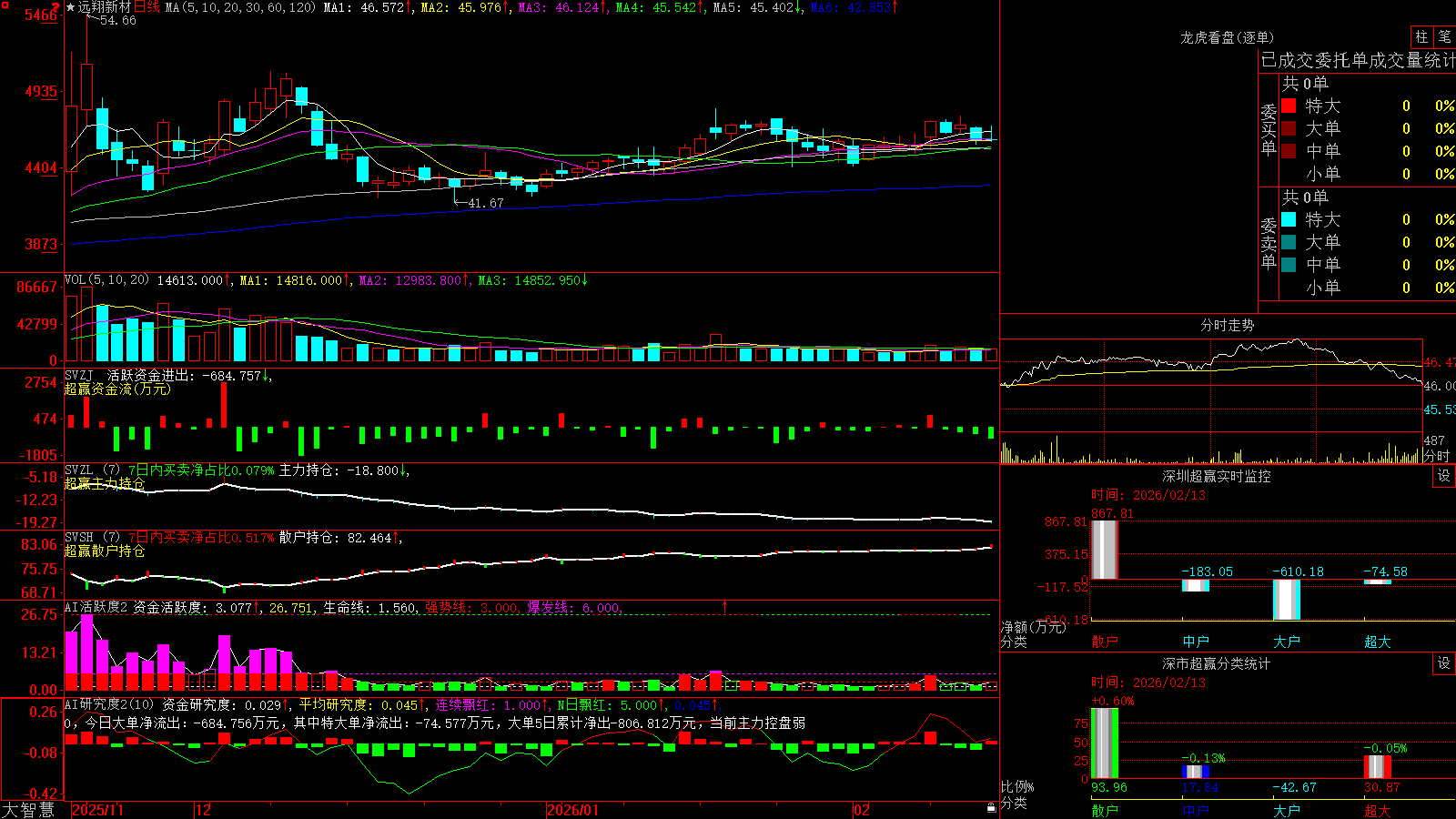The image size is (1456, 819).
Task: Click the 超大 bar valued -74.58
Action: point(1378,582)
